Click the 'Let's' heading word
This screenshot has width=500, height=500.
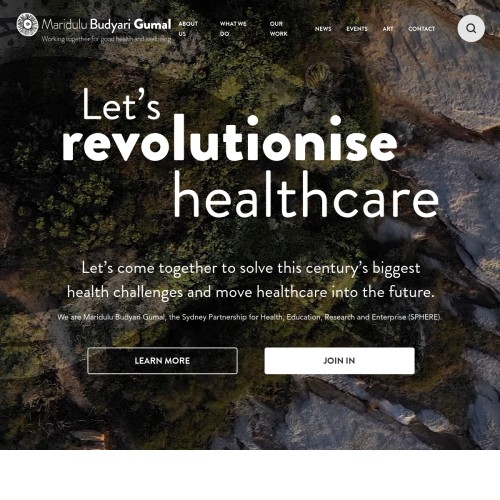pos(121,104)
